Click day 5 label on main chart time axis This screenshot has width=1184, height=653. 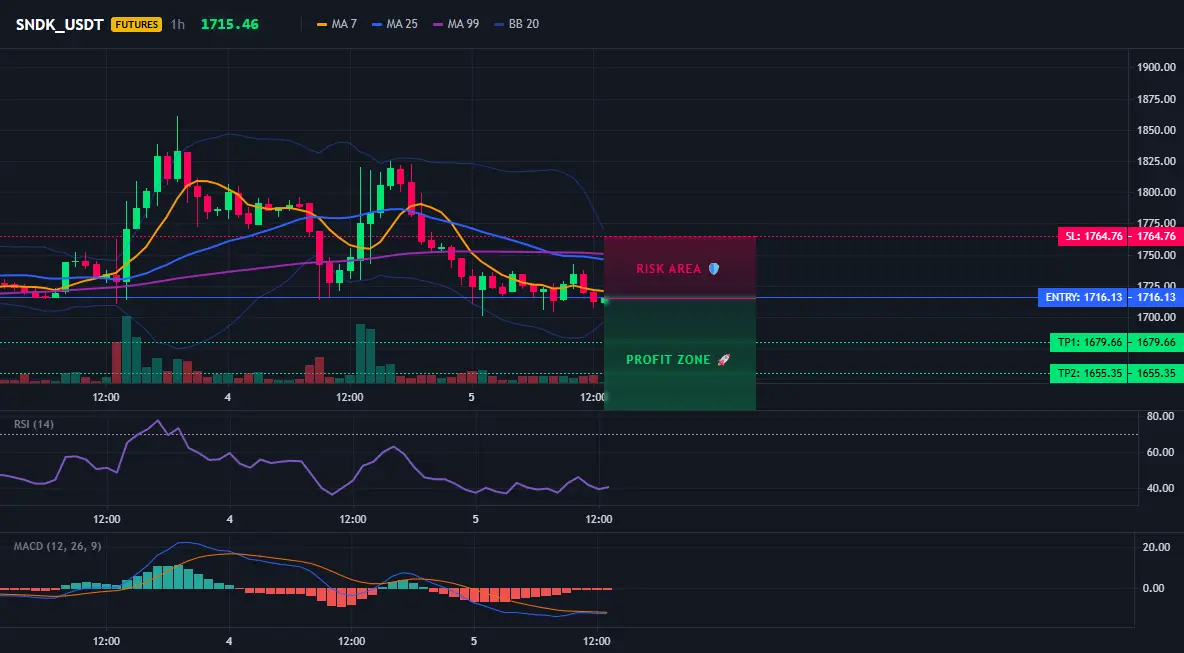click(472, 397)
